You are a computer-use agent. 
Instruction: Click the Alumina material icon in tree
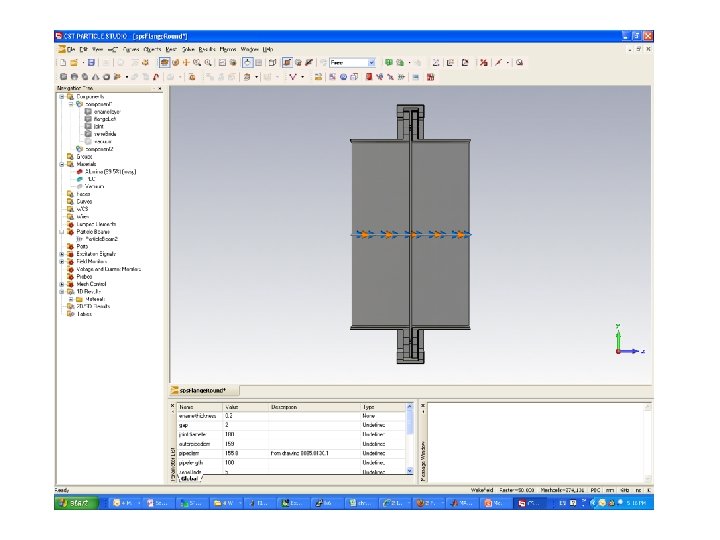[78, 171]
